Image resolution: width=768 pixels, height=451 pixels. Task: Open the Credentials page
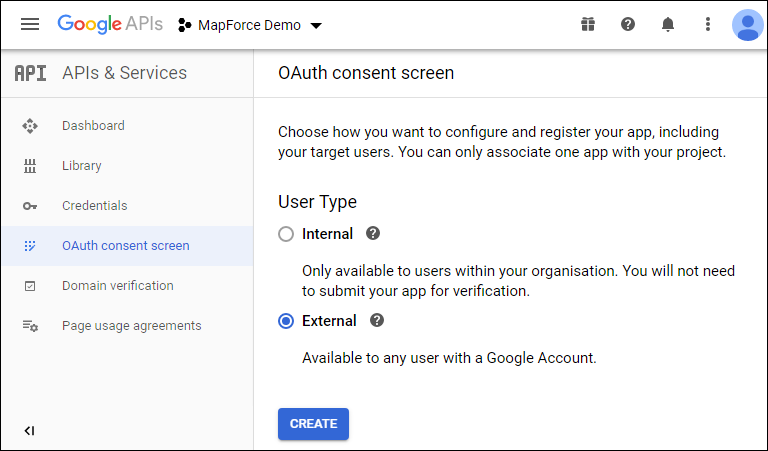(94, 206)
